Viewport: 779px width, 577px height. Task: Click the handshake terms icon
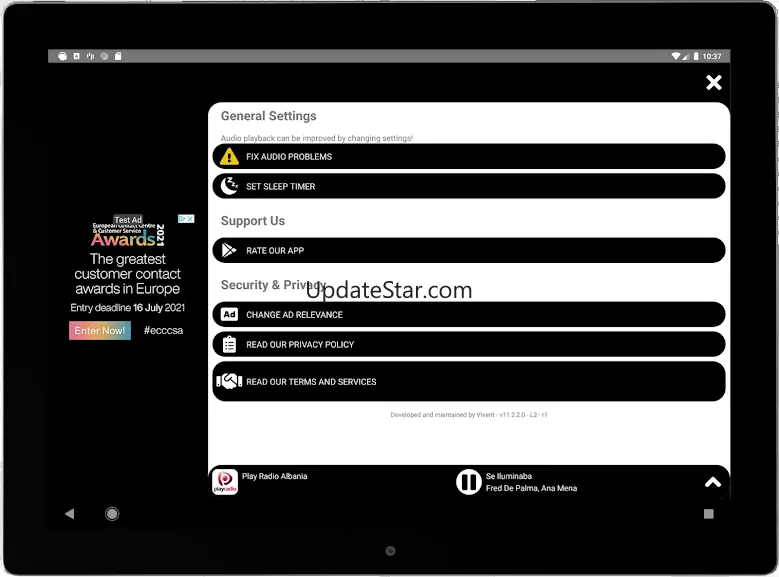tap(229, 382)
